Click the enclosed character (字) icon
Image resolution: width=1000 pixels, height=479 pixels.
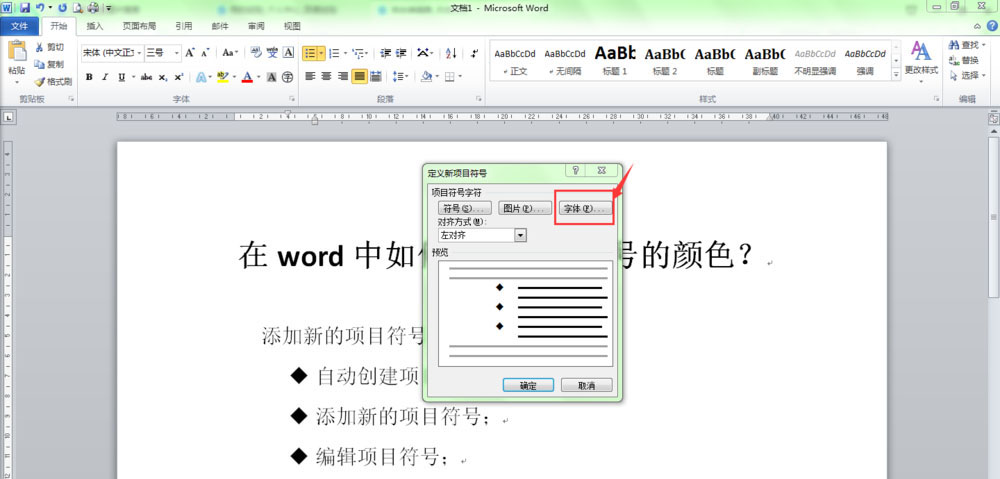(288, 77)
